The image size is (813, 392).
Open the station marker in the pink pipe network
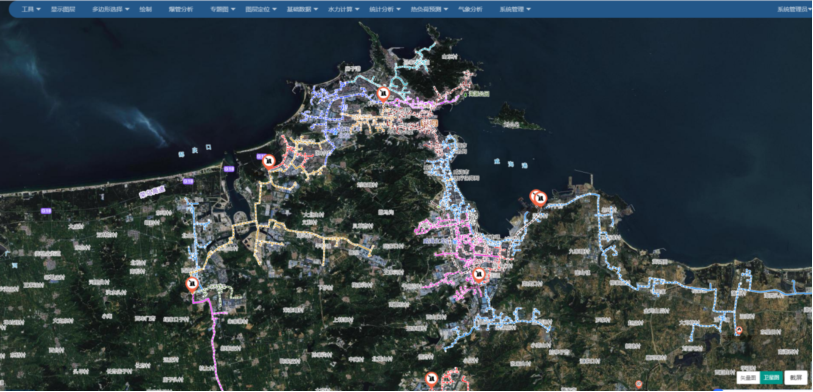(478, 275)
